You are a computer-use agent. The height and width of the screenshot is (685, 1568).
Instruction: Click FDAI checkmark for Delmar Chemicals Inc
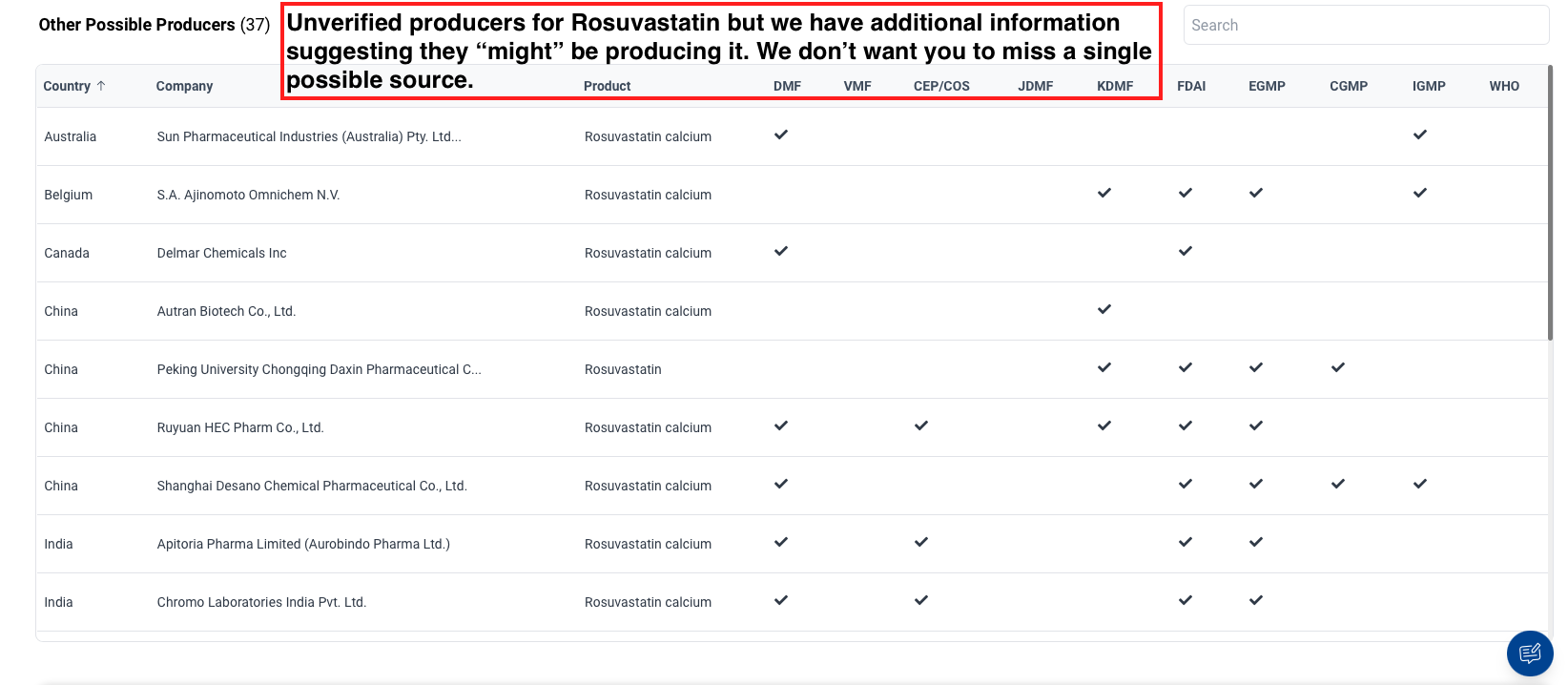tap(1186, 251)
